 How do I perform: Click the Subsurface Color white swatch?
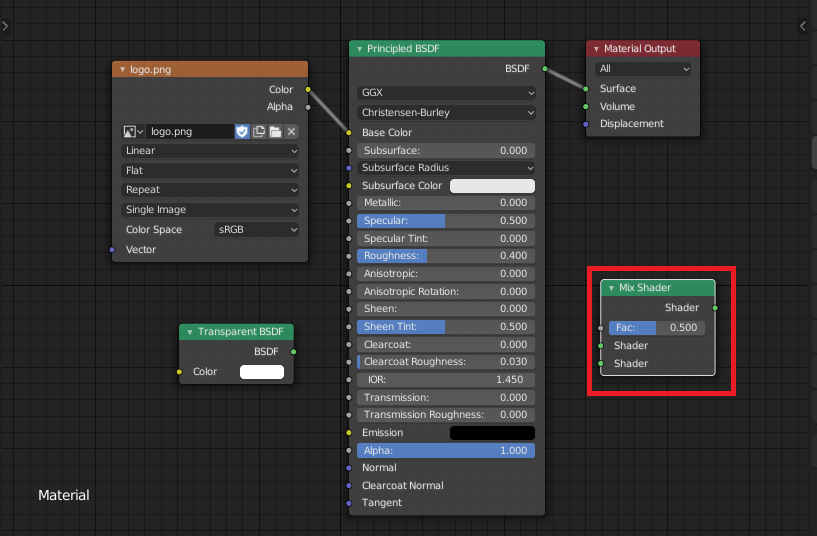(492, 186)
